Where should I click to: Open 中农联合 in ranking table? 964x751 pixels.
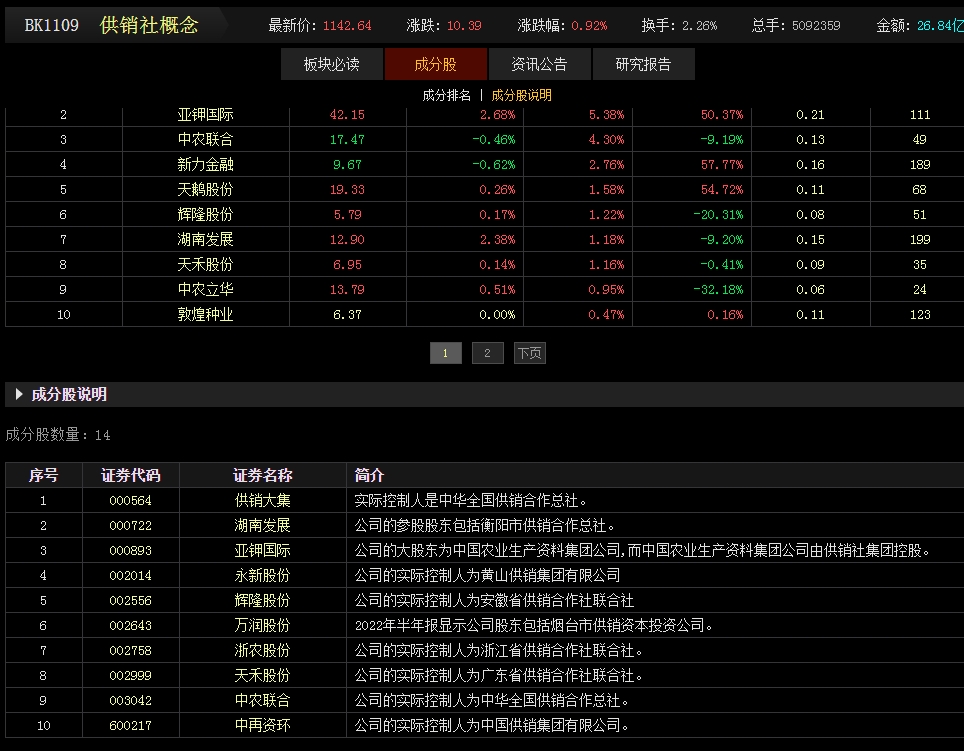[x=205, y=140]
